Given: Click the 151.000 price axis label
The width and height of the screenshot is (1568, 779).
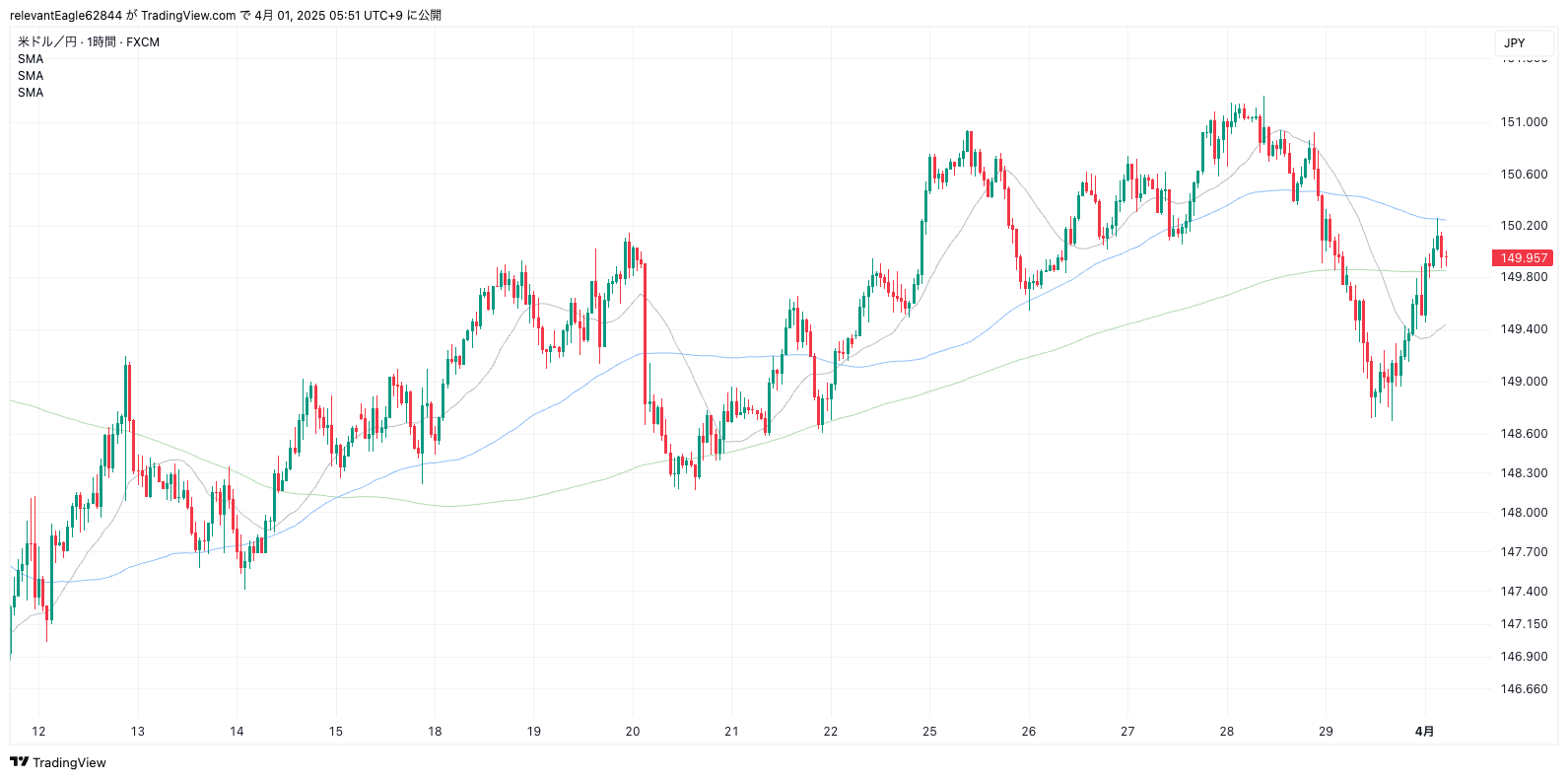Looking at the screenshot, I should pyautogui.click(x=1524, y=122).
